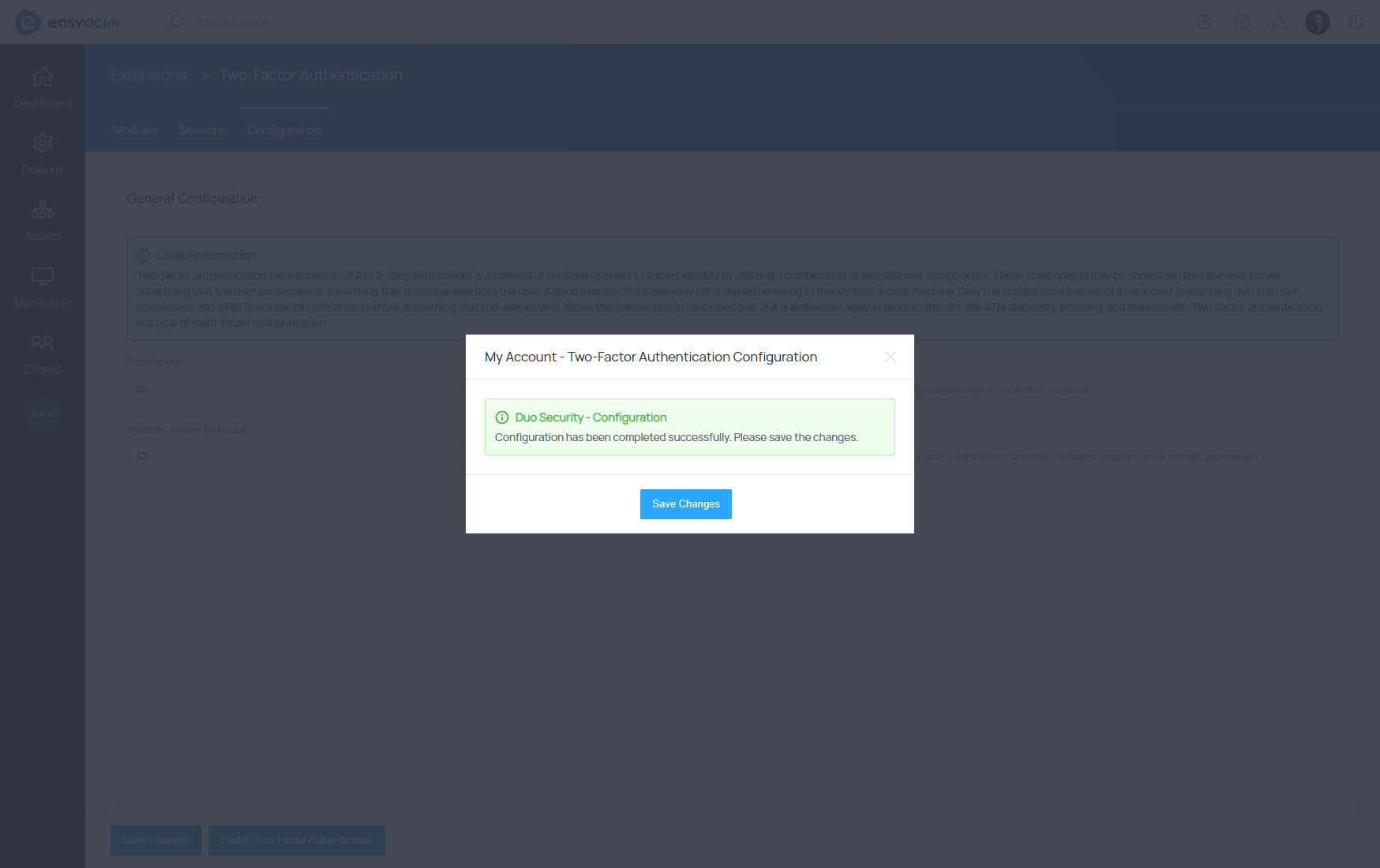The image size is (1380, 868).
Task: Go to Extensions breadcrumb
Action: [x=148, y=75]
